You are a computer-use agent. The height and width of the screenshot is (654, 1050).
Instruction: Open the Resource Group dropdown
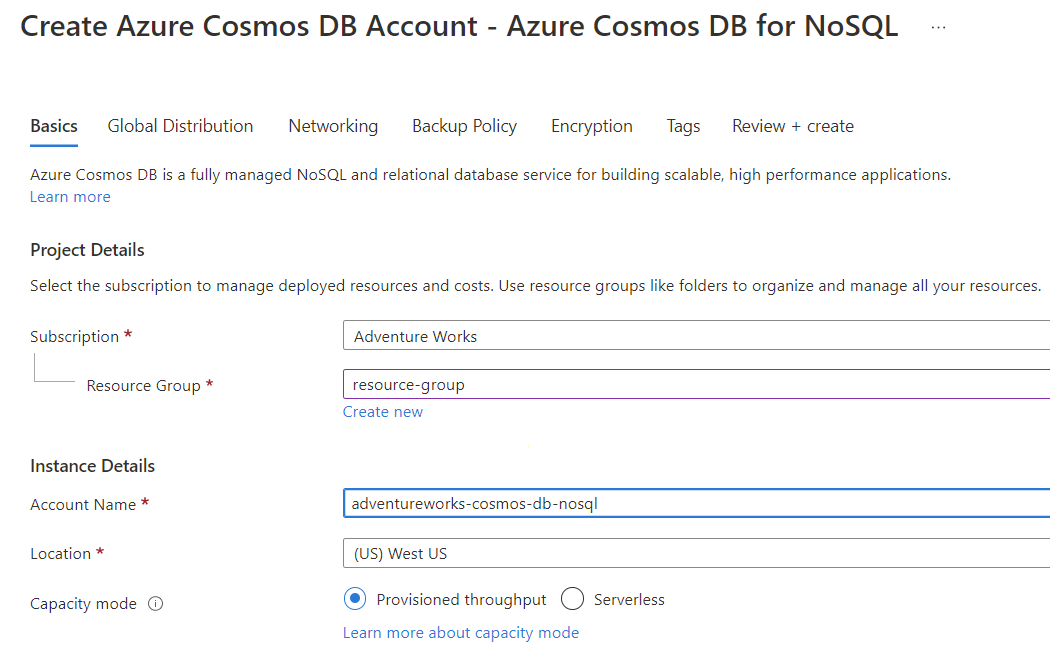(696, 384)
